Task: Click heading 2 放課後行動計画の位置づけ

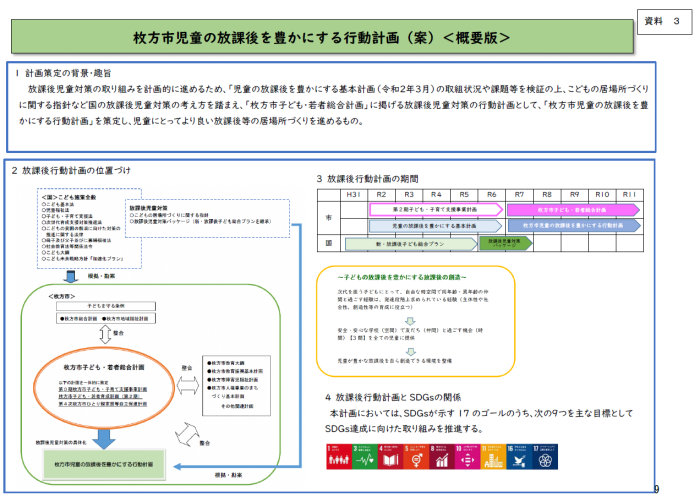Action: tap(71, 171)
